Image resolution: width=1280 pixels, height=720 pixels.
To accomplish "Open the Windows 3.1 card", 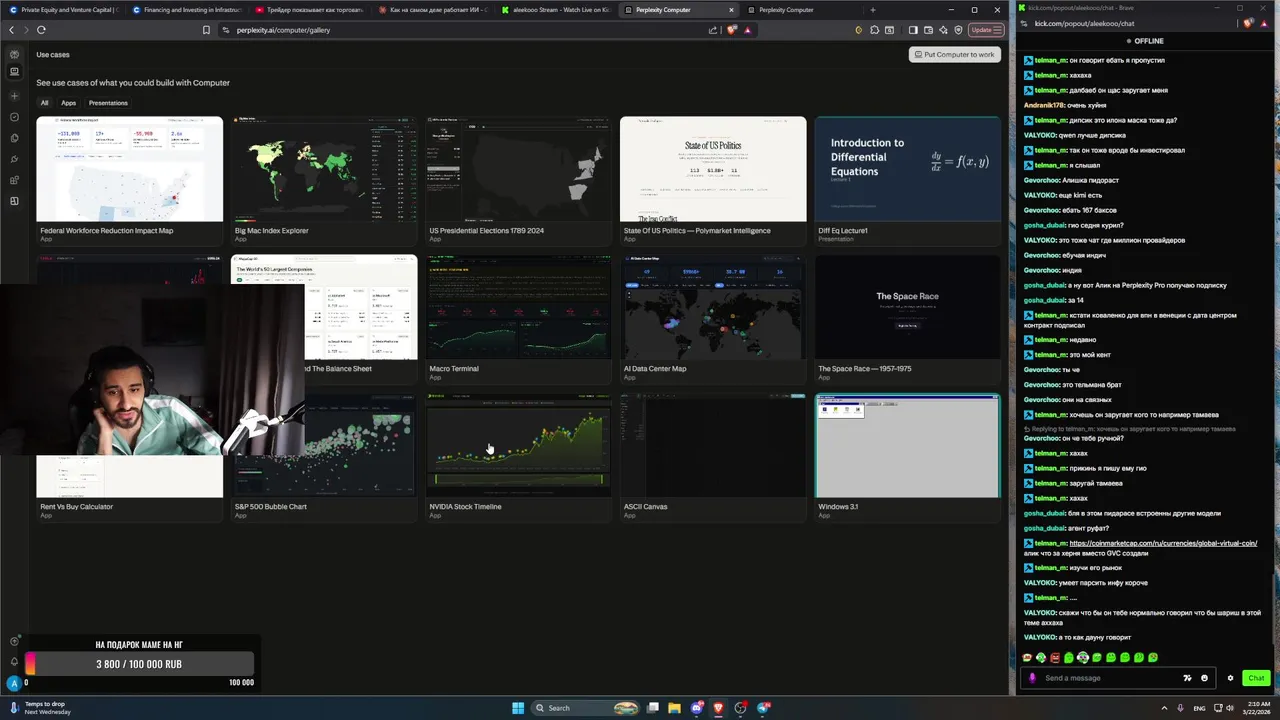I will pyautogui.click(x=907, y=456).
